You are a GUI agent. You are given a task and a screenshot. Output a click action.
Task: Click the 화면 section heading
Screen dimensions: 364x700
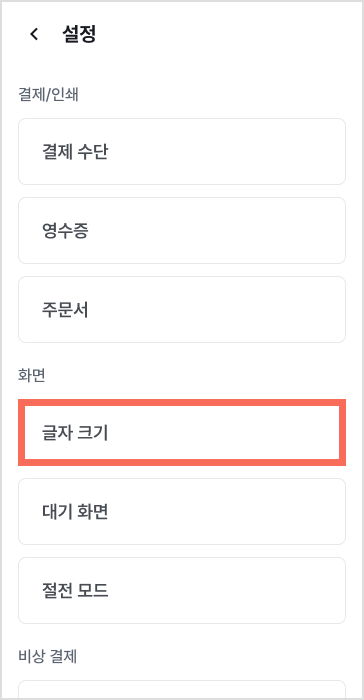click(x=32, y=376)
